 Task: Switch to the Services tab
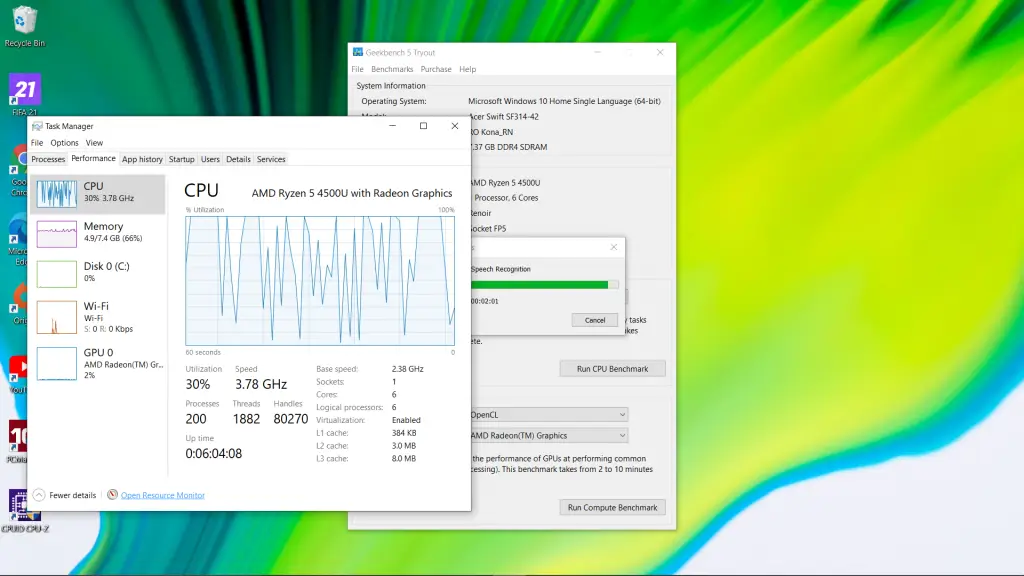point(271,159)
